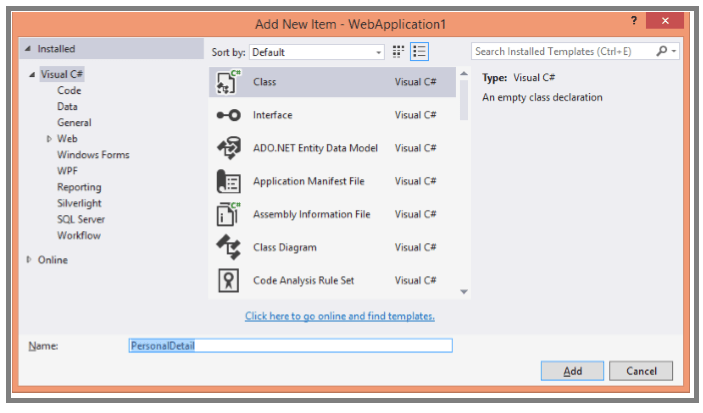Select the Class Diagram text
The height and width of the screenshot is (413, 703).
[285, 248]
